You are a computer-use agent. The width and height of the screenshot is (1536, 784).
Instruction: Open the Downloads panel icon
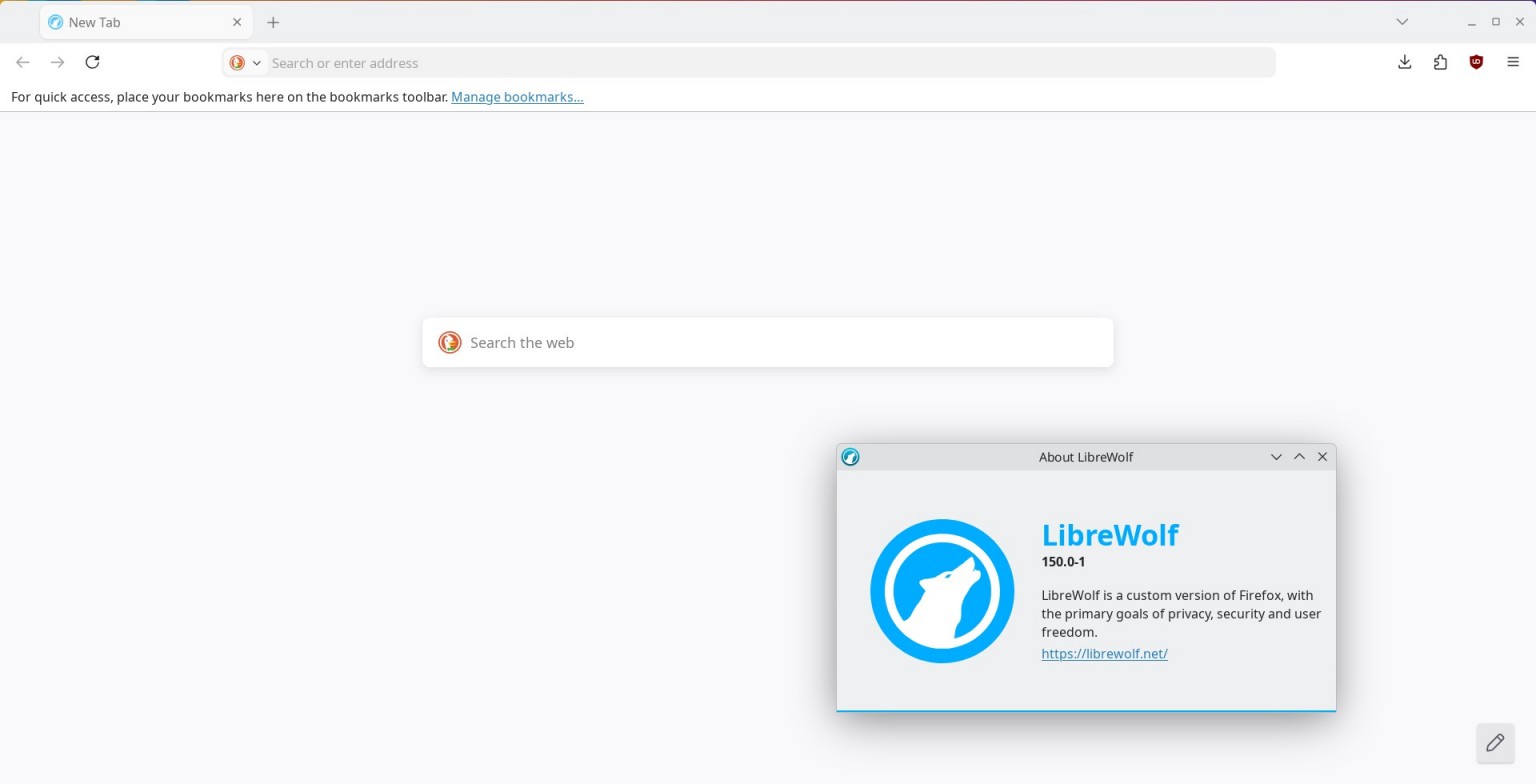(1404, 62)
